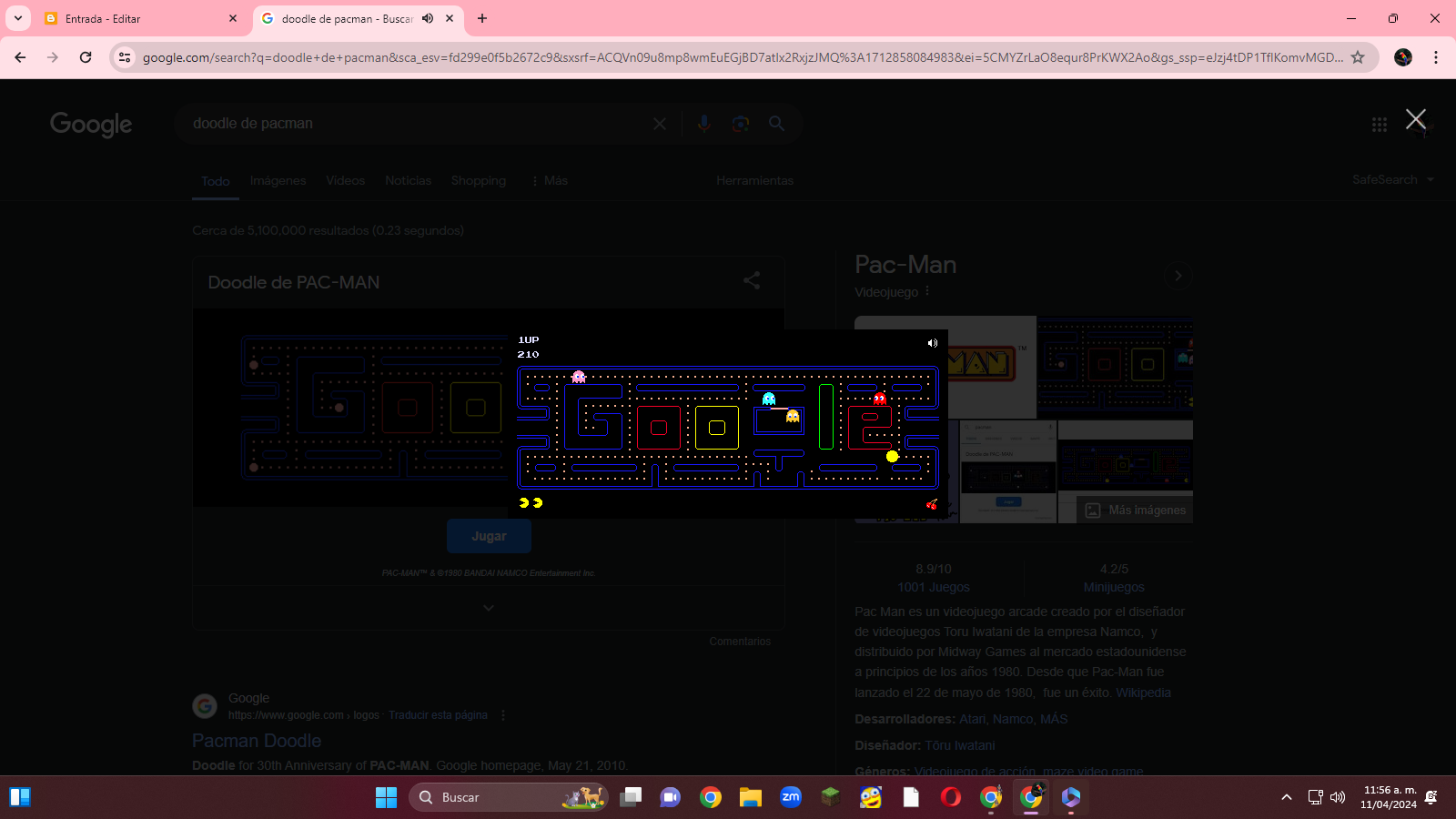Image resolution: width=1456 pixels, height=819 pixels.
Task: View site information icon in address bar
Action: click(125, 57)
